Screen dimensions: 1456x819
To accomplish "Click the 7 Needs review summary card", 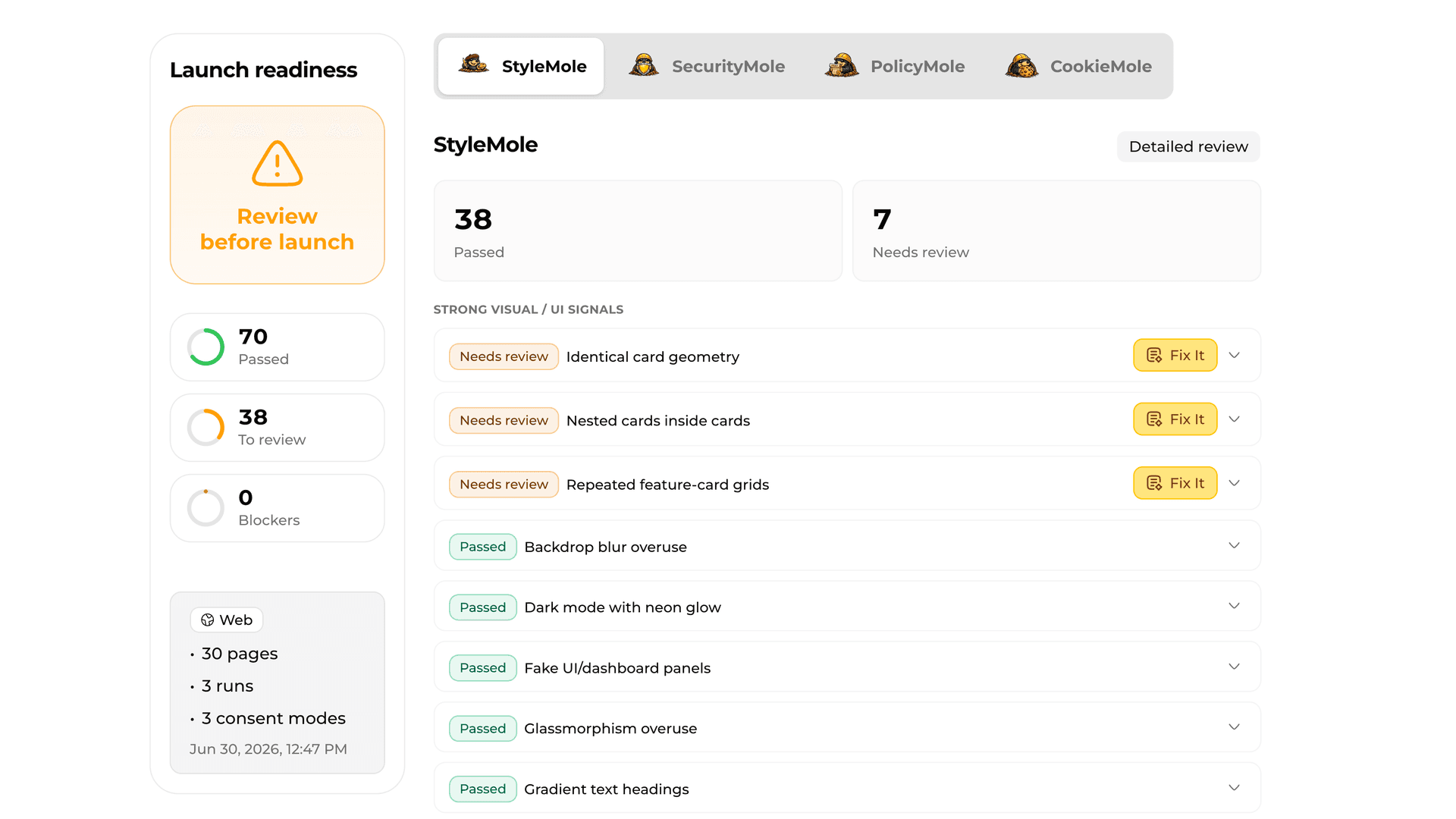I will 1056,231.
